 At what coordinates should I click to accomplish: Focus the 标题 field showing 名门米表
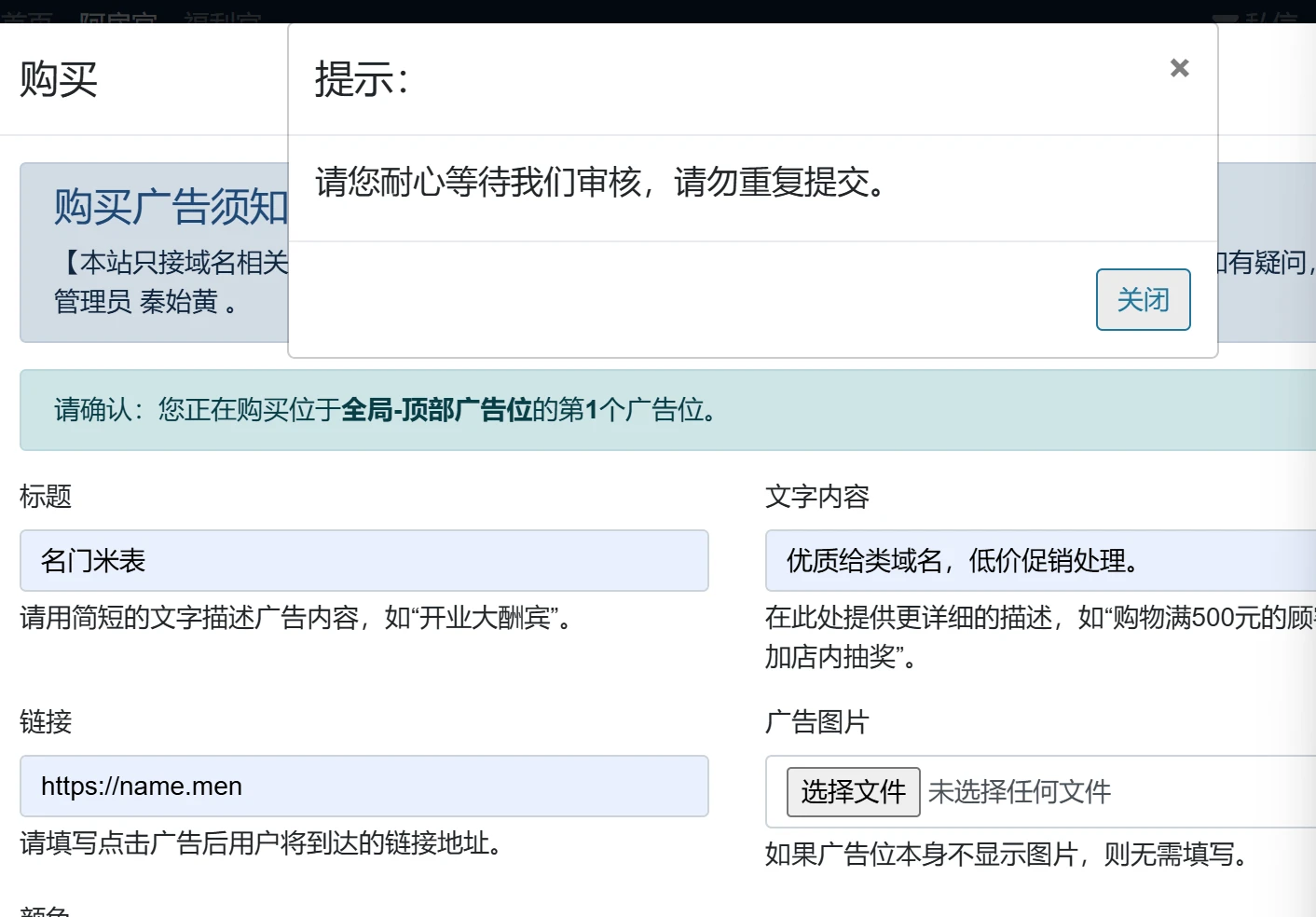pos(363,560)
